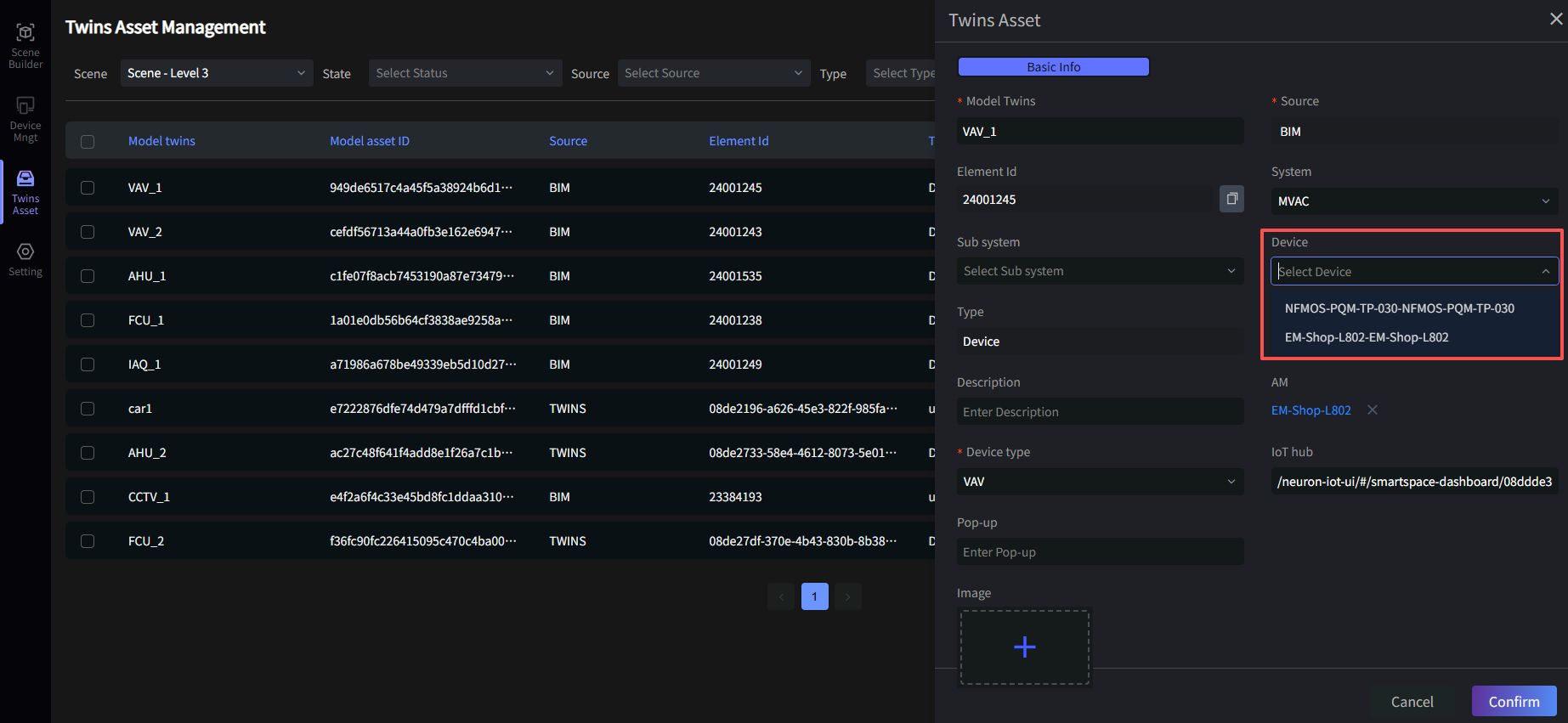Open the EM-Shop-L802 AM link

coord(1310,410)
